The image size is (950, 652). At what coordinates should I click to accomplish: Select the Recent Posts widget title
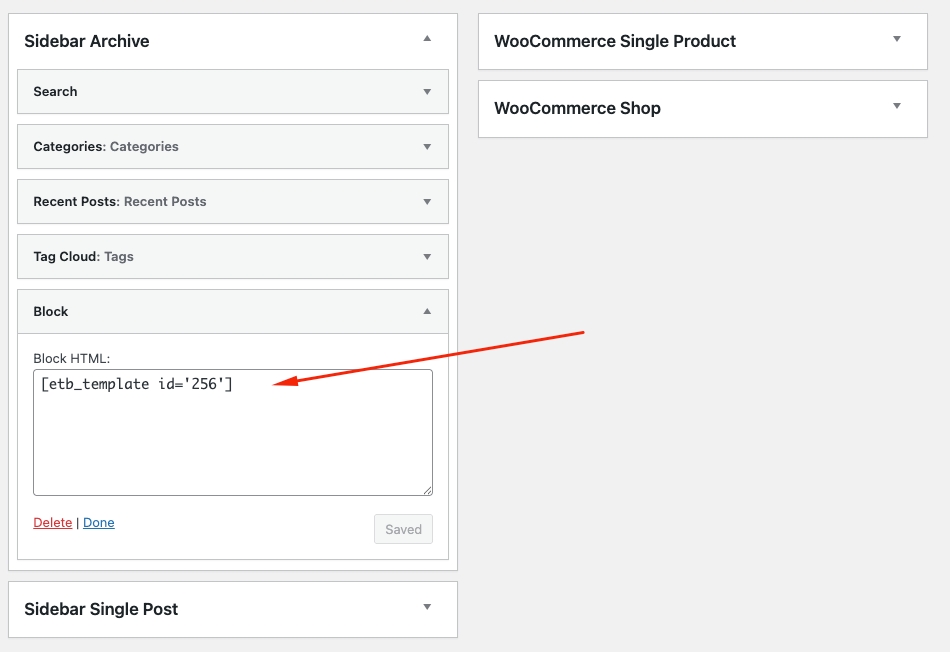[120, 201]
